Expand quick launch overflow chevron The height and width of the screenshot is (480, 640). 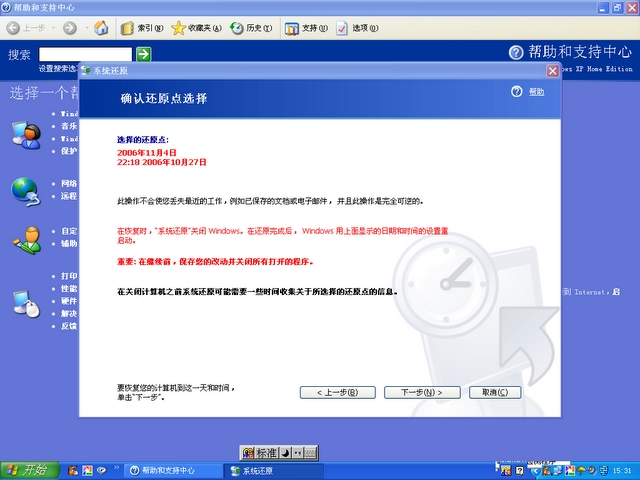[117, 467]
